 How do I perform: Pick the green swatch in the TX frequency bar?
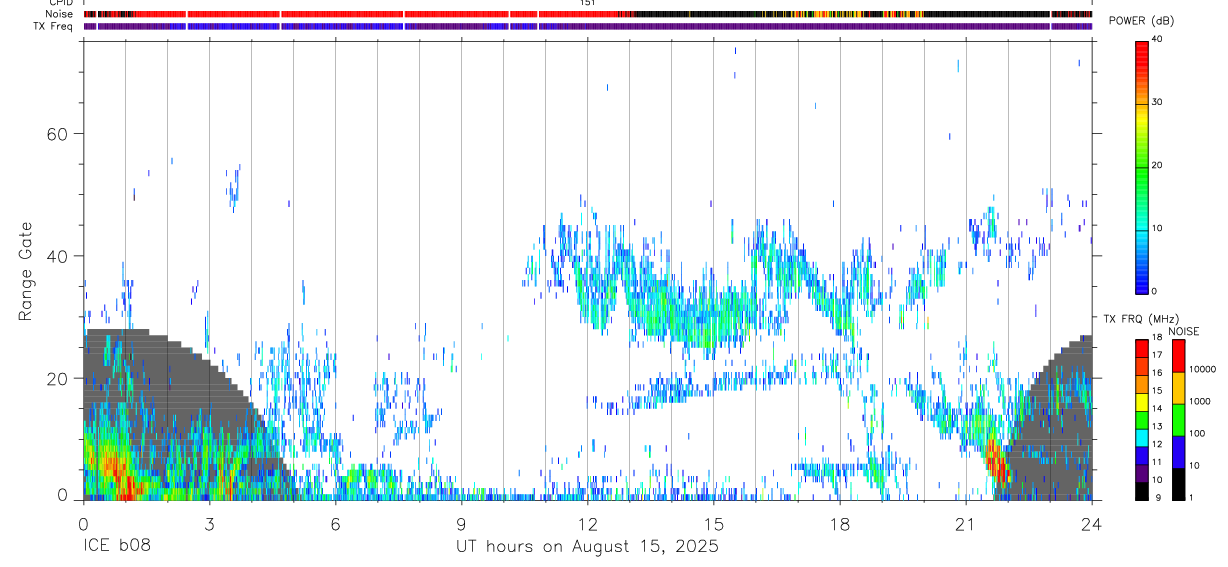1141,420
